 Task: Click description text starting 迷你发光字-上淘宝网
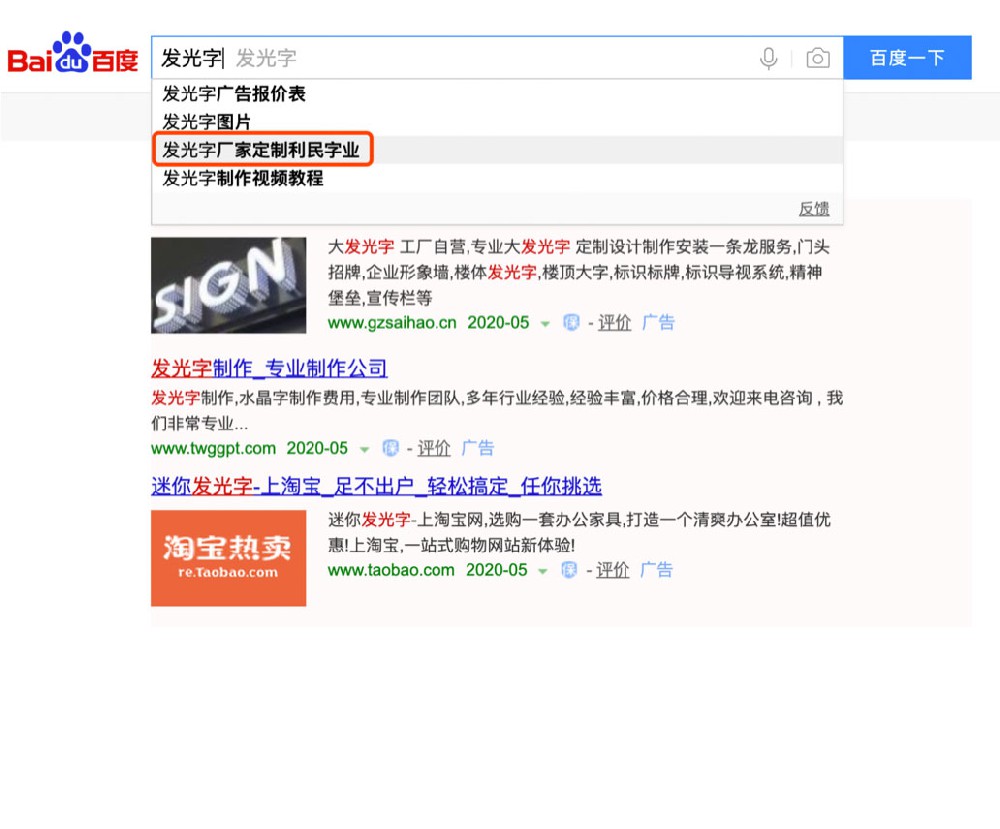coord(579,532)
